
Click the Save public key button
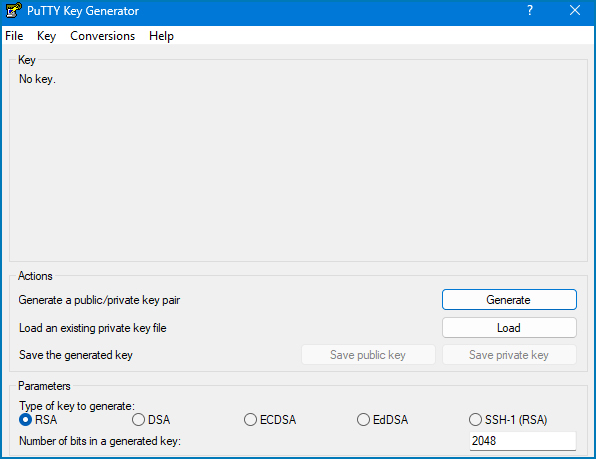coord(368,355)
